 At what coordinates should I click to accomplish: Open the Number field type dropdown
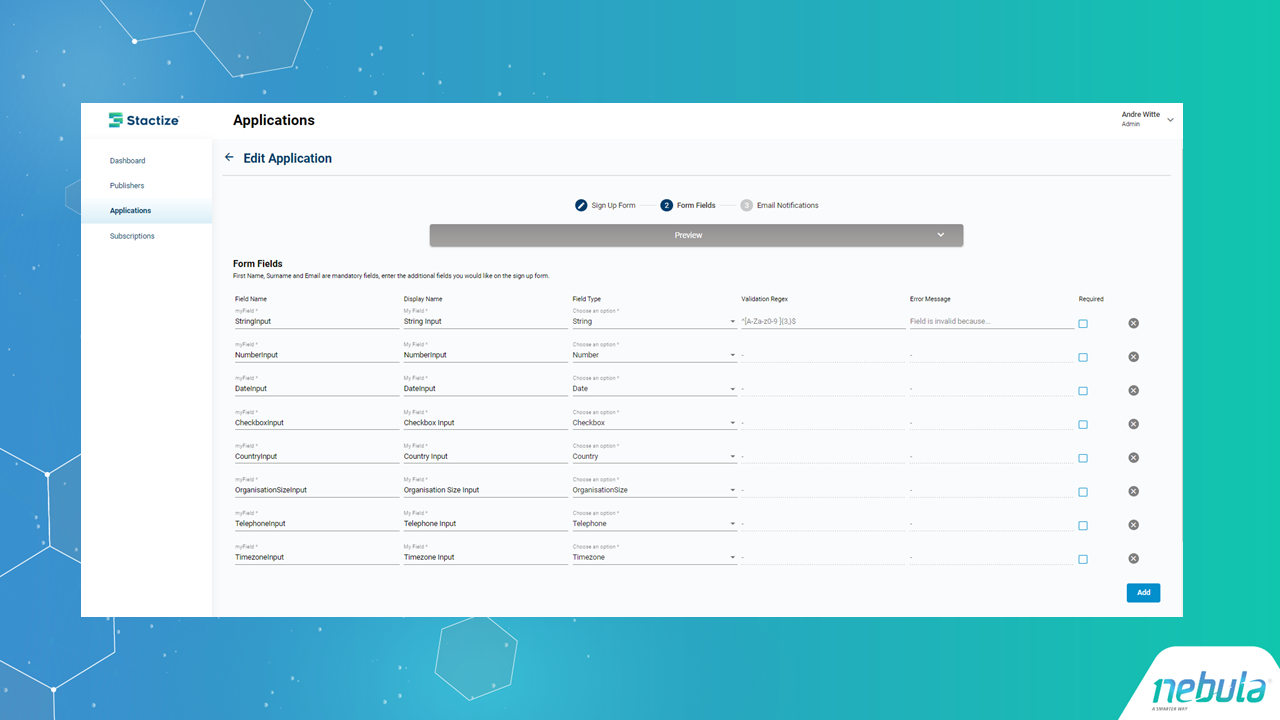[655, 355]
